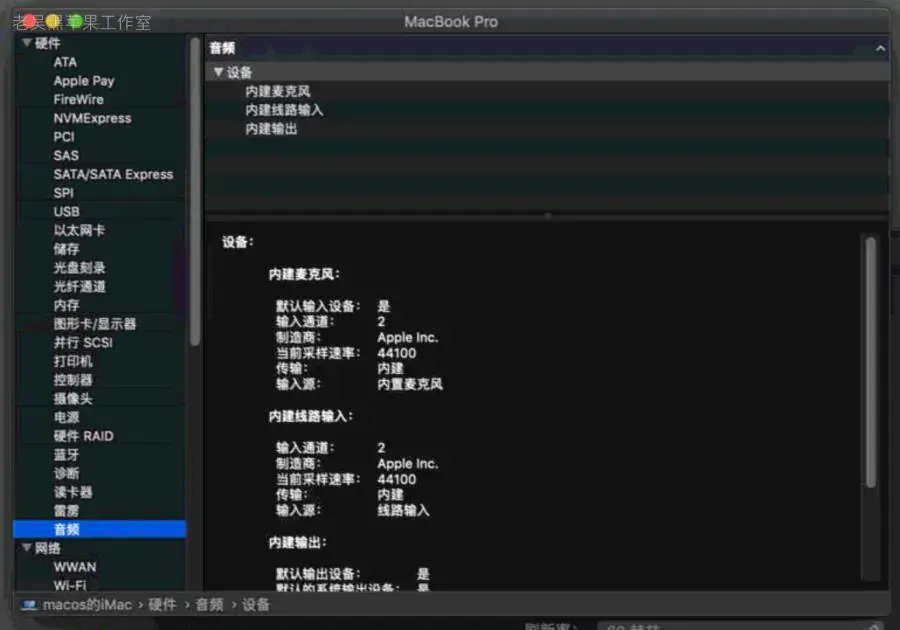Click the 内建麦克风: heading in details
The height and width of the screenshot is (630, 900).
(x=304, y=274)
